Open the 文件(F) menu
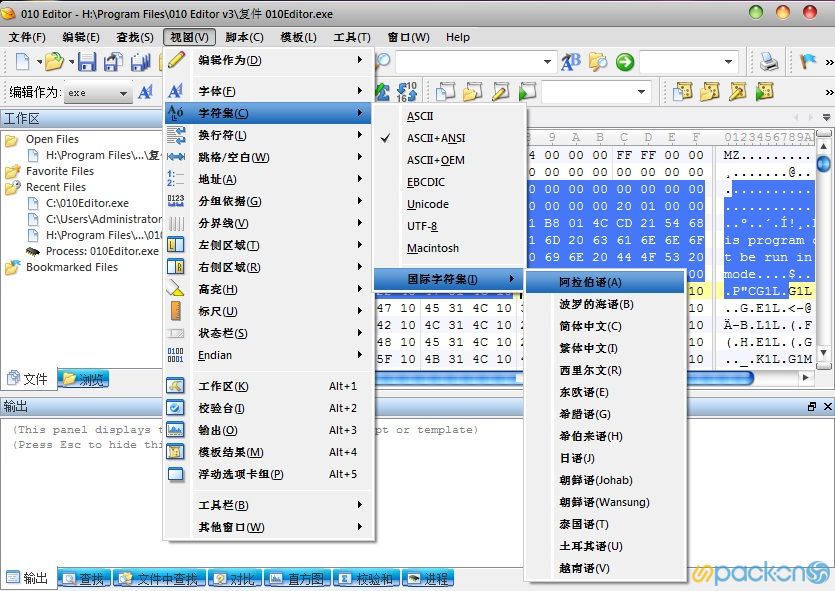Screen dimensions: 835x591 27,37
